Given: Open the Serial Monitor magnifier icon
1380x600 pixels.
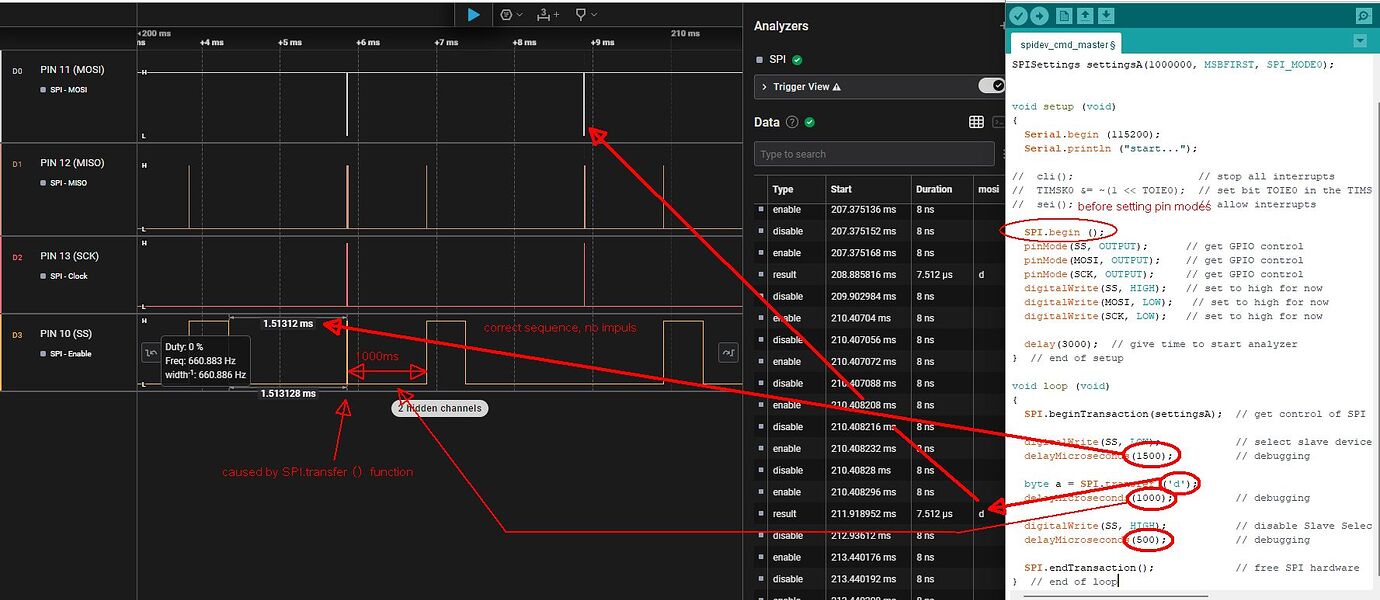Looking at the screenshot, I should tap(1363, 15).
